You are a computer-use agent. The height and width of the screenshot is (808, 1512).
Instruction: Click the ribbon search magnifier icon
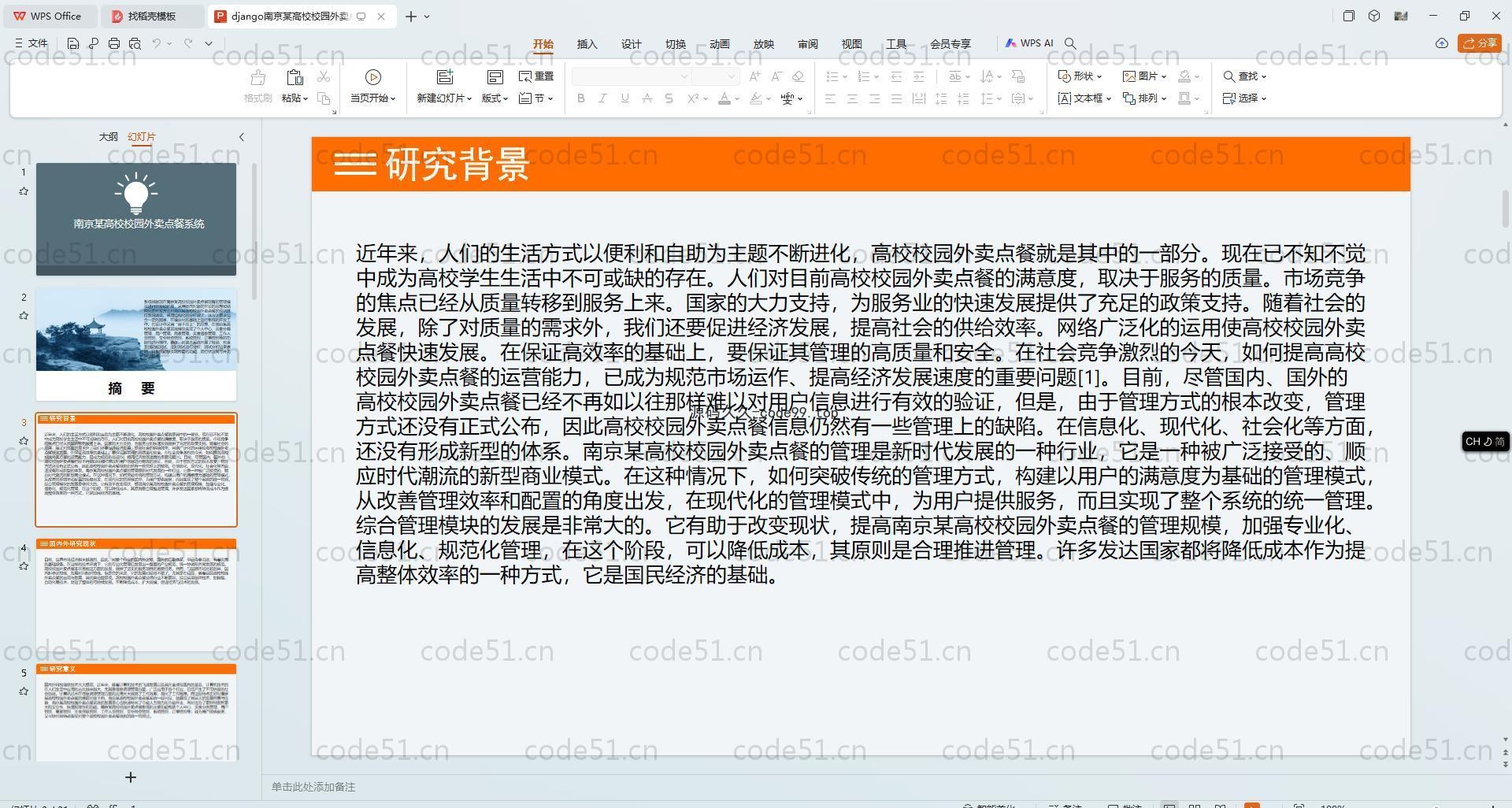(x=1070, y=43)
